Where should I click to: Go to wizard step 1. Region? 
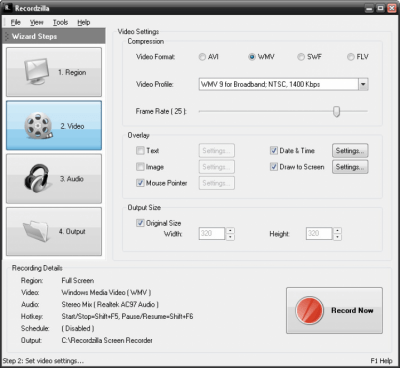click(54, 72)
